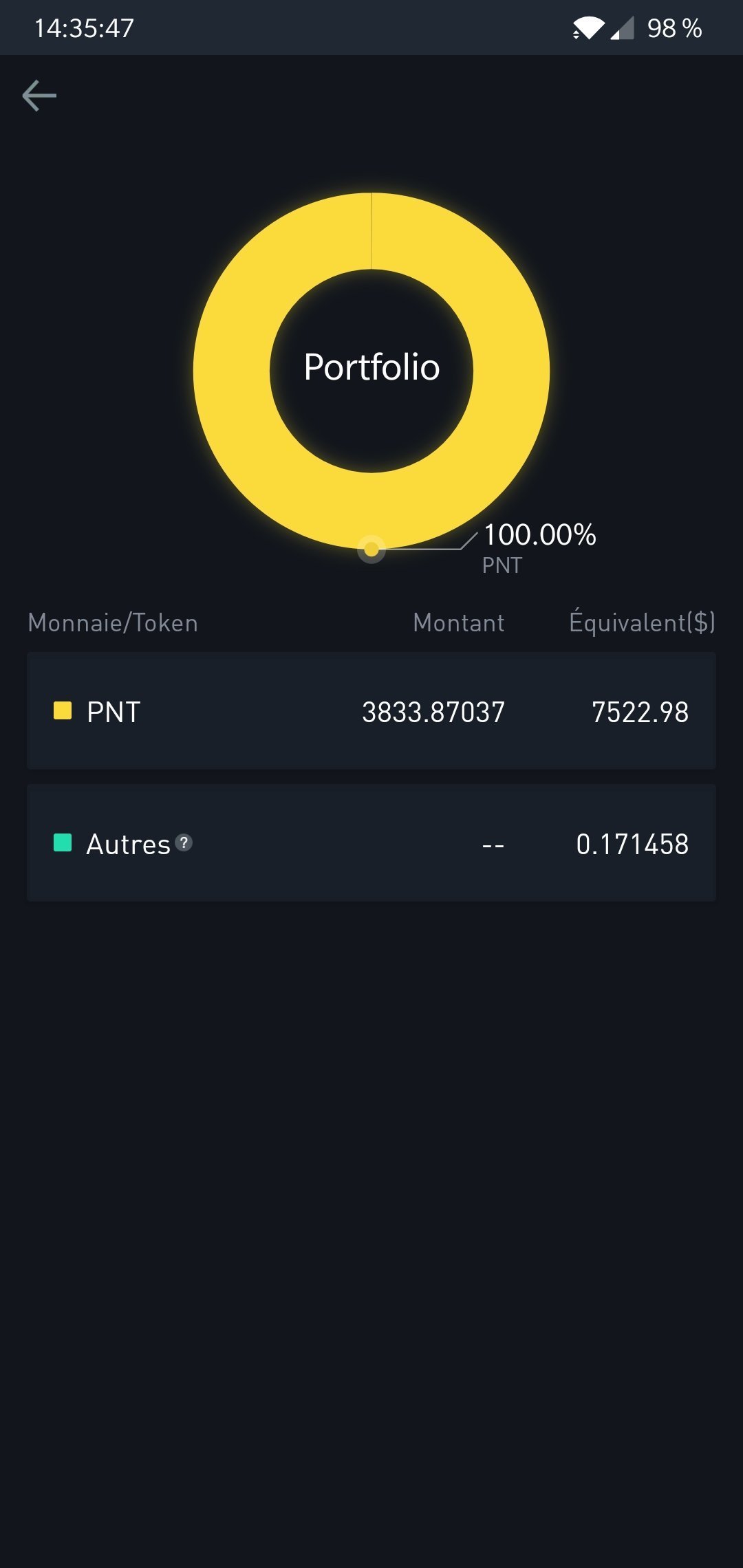
Task: Tap the highlighted marker dot on the donut chart
Action: pyautogui.click(x=371, y=549)
